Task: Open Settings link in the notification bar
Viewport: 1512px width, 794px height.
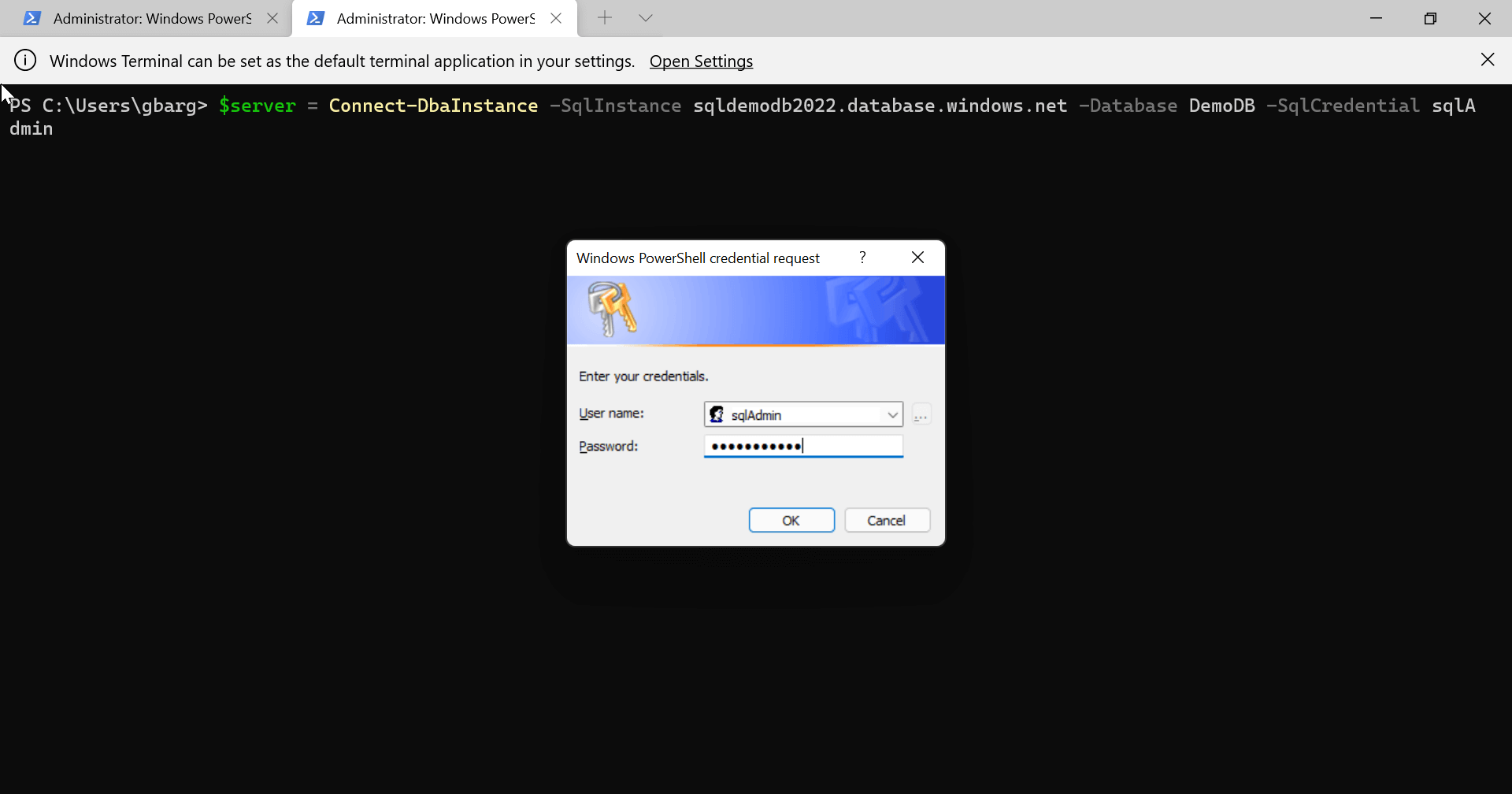Action: 701,61
